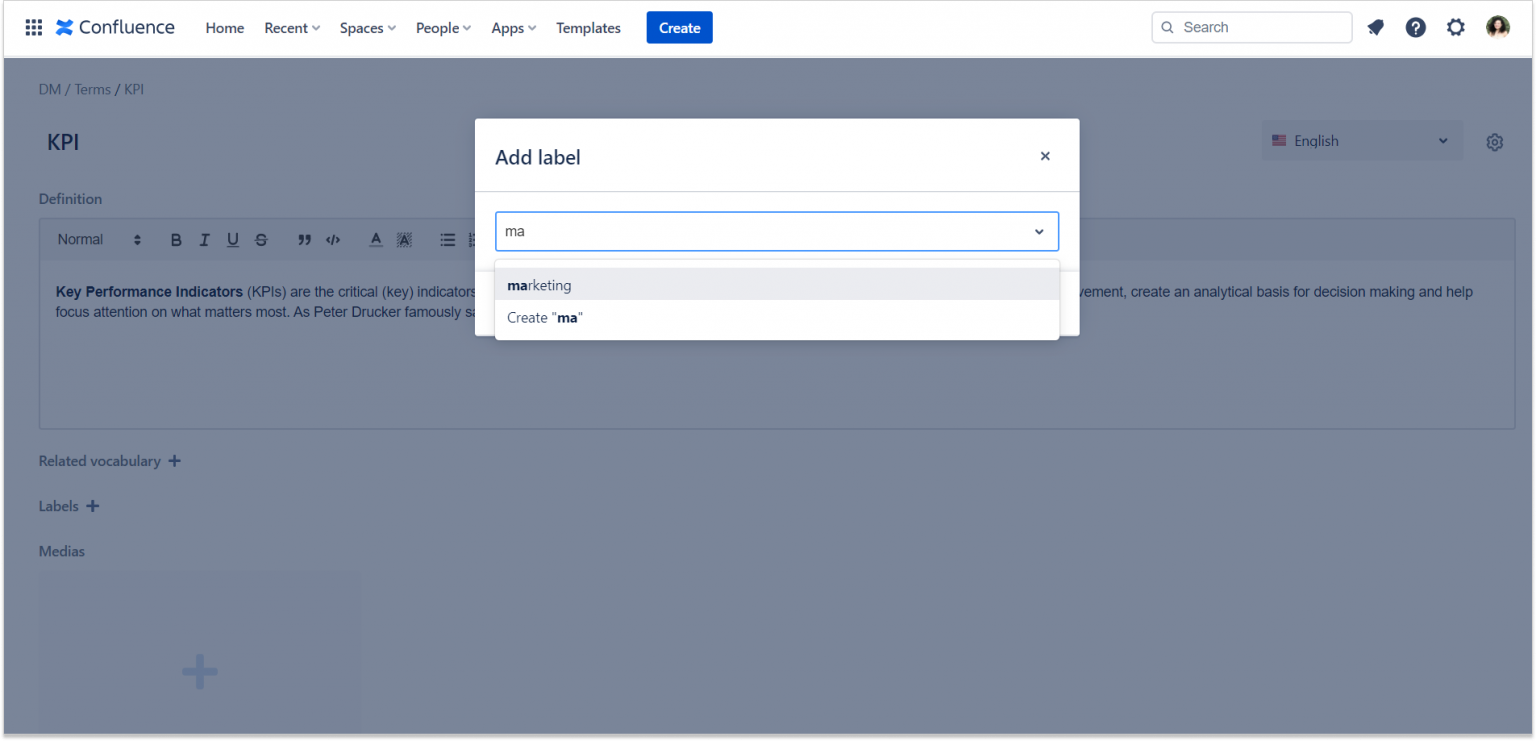Open the Confluence app switcher grid
Image resolution: width=1536 pixels, height=741 pixels.
pos(33,27)
